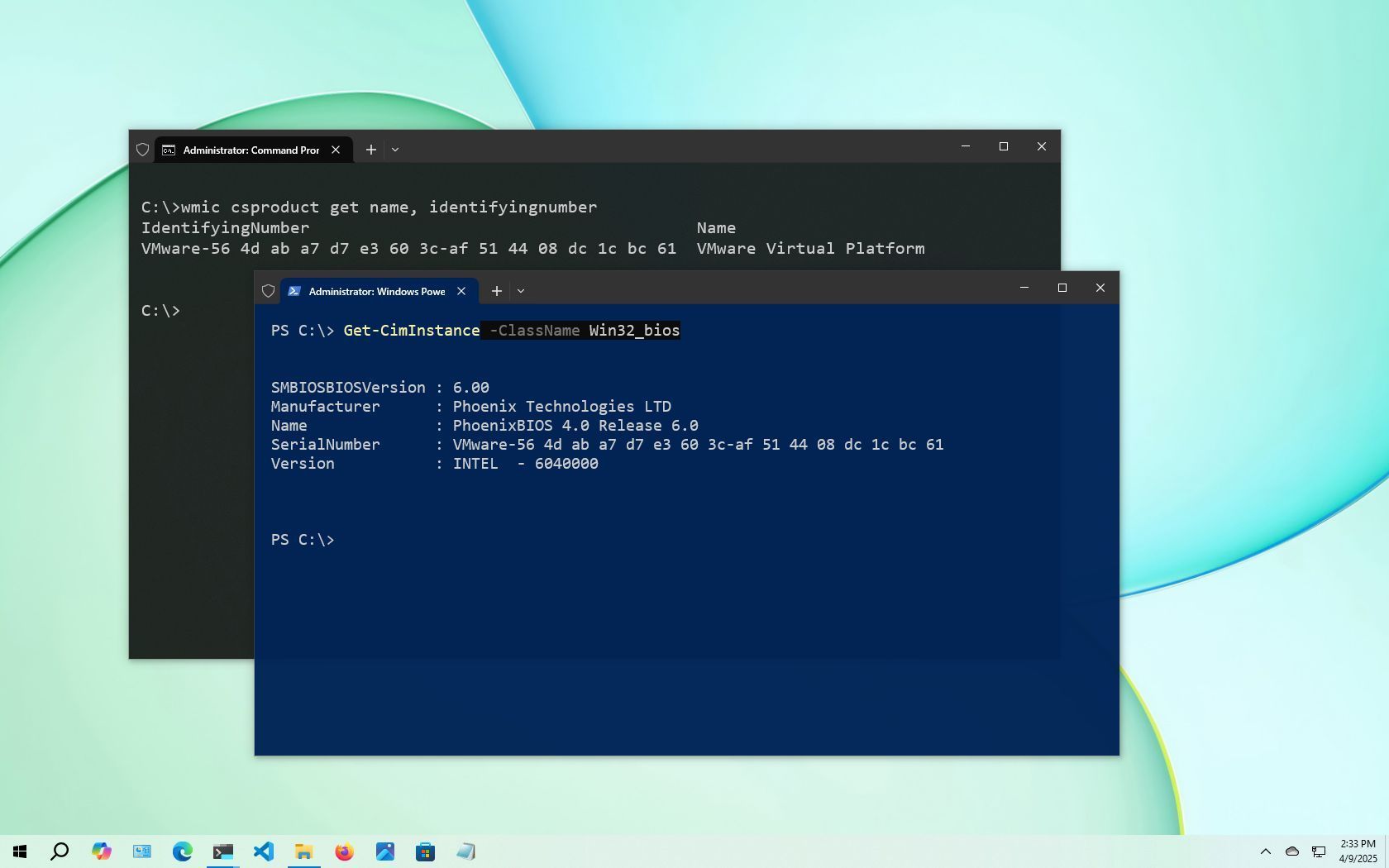Open the Microsoft Edge browser from taskbar
This screenshot has height=868, width=1389.
[x=183, y=851]
